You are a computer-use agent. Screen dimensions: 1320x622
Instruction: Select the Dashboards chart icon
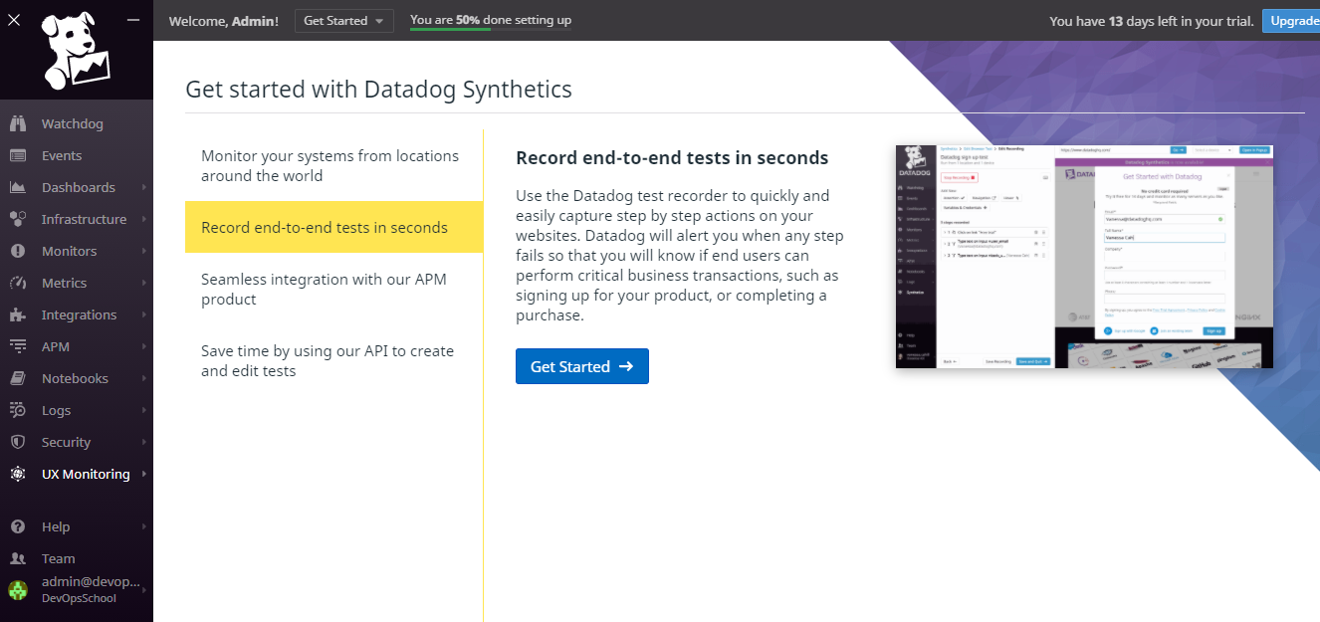click(x=18, y=188)
